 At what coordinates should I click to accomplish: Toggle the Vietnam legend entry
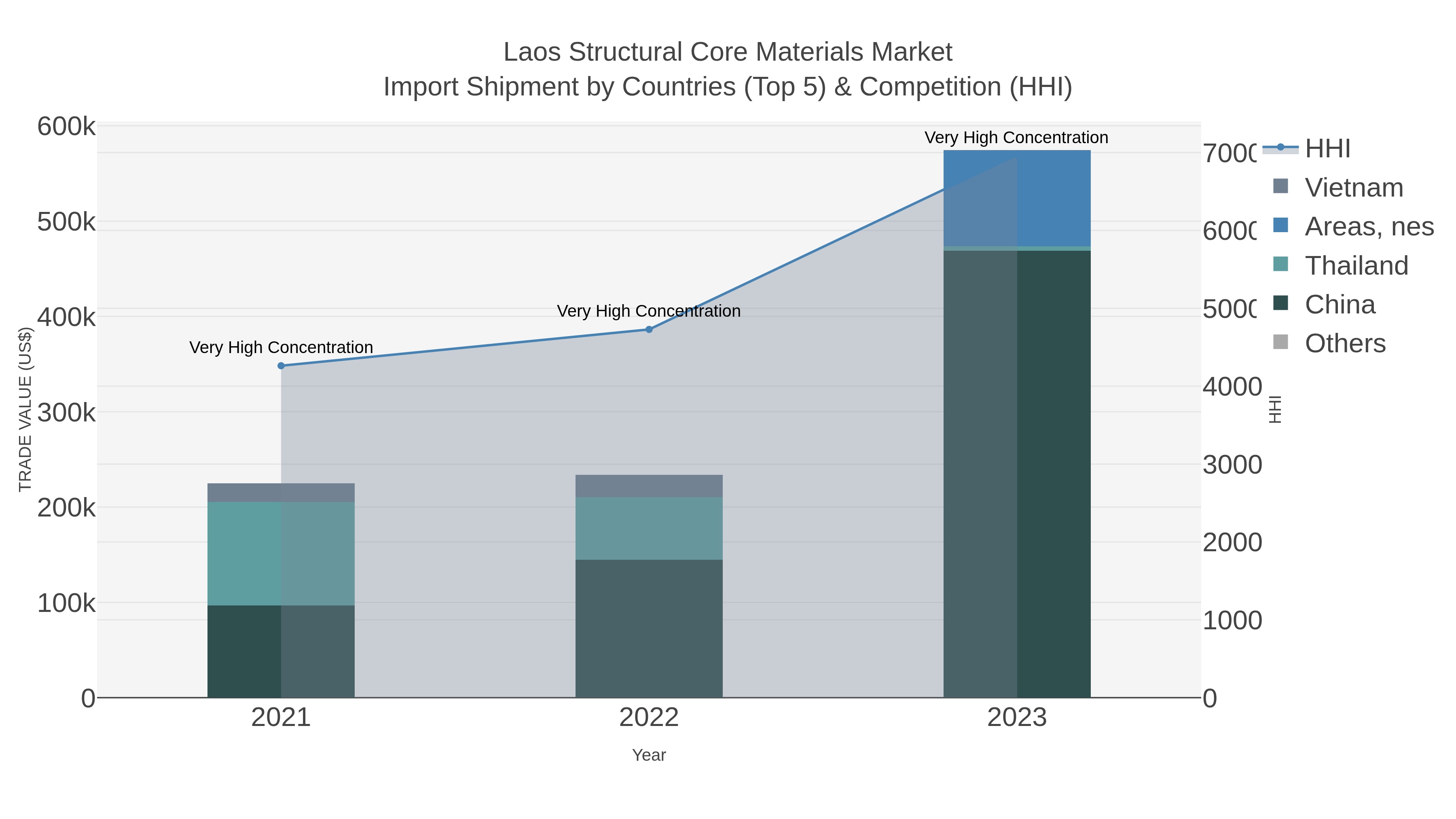[1337, 188]
